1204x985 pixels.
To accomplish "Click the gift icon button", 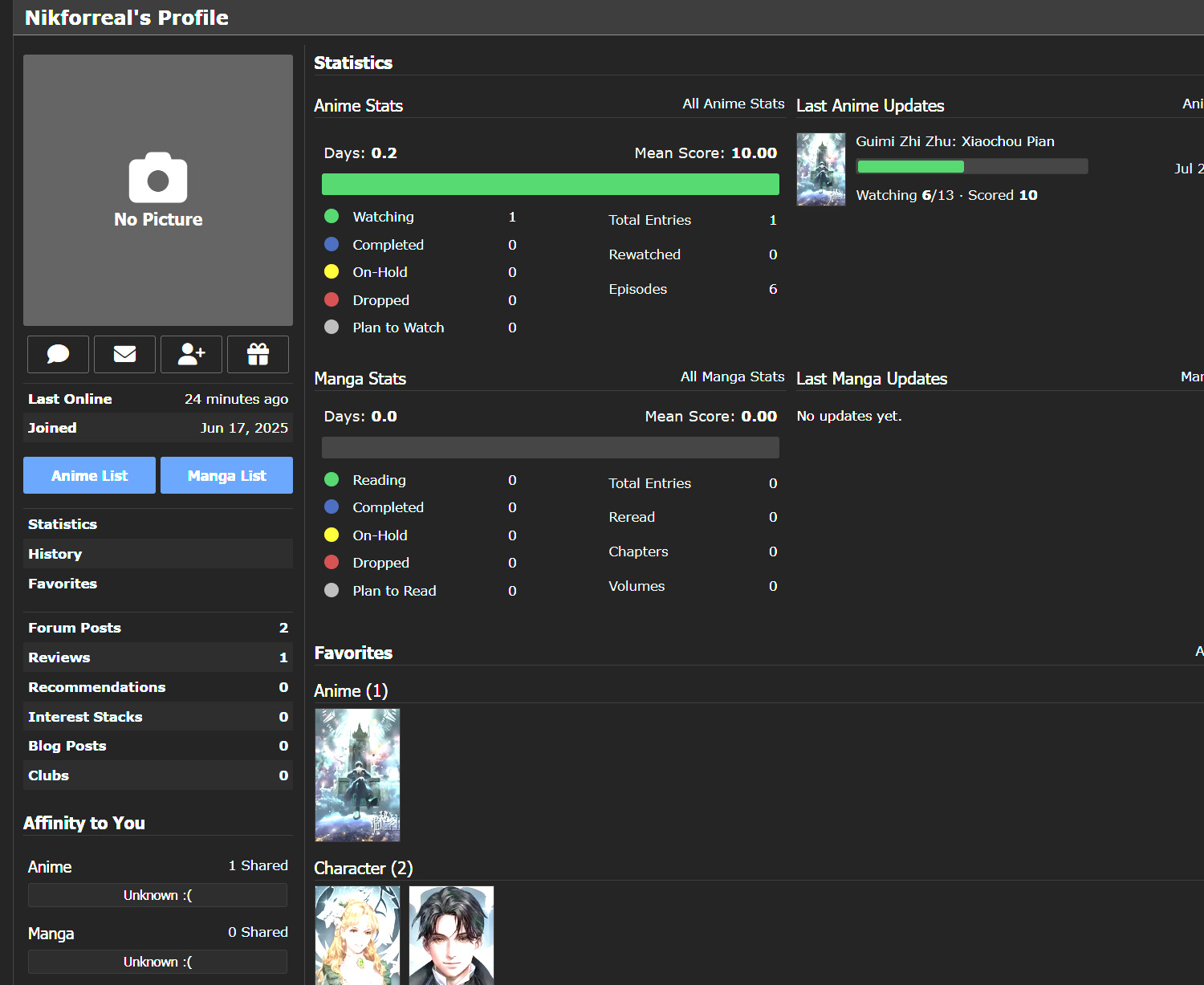I will [258, 354].
